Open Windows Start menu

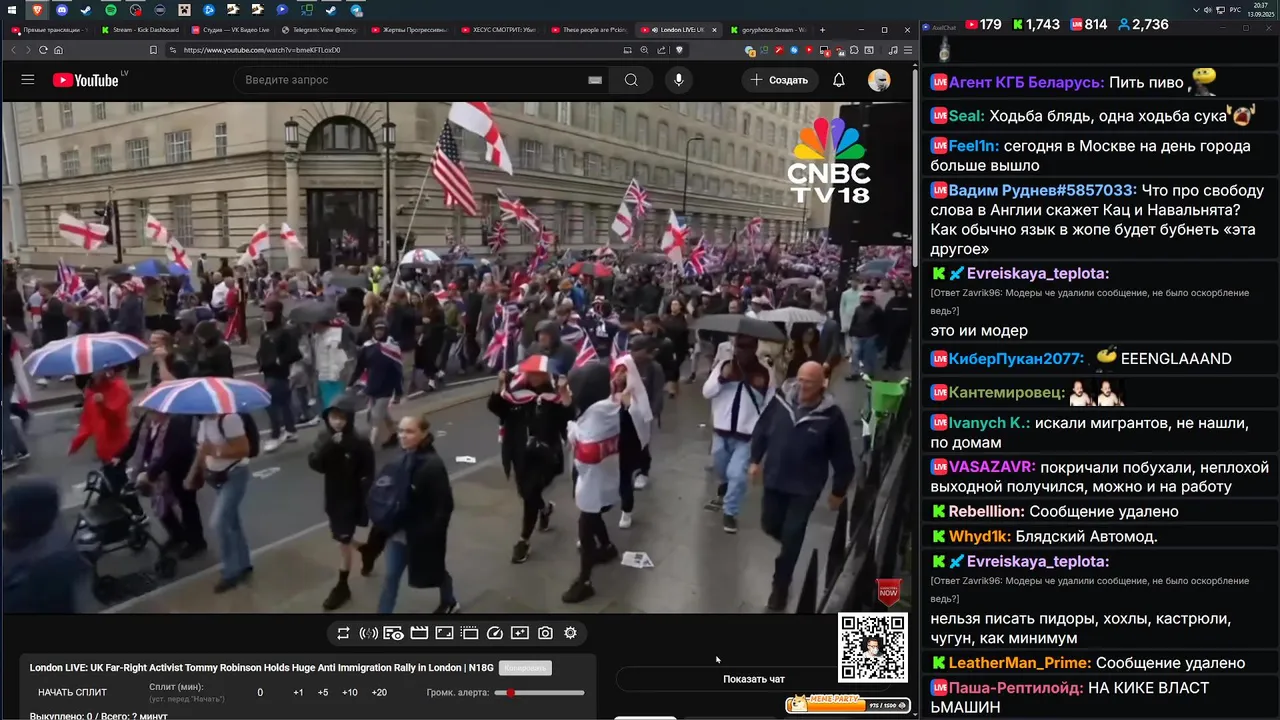[10, 10]
